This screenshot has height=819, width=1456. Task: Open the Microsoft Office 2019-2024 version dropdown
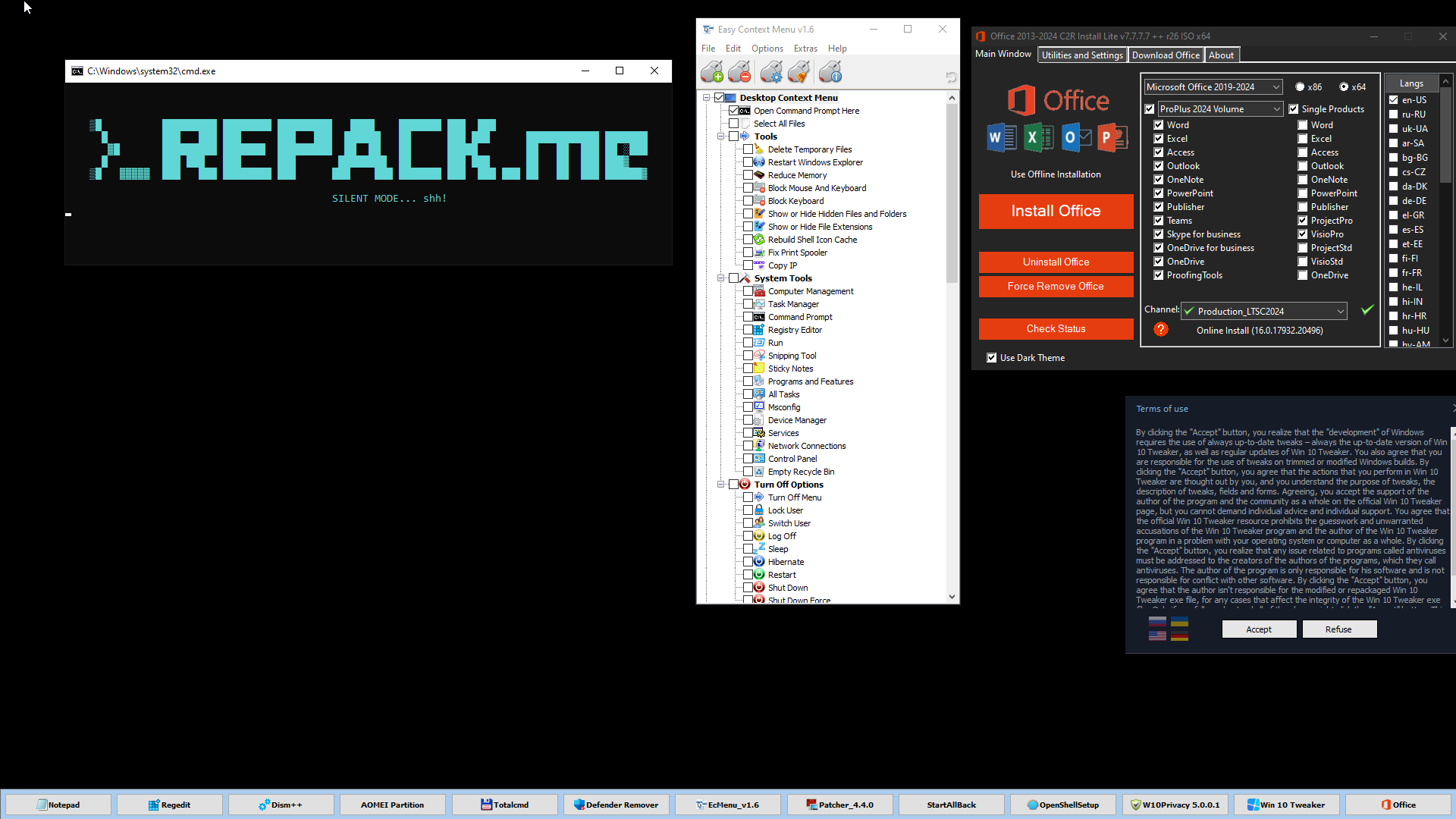(1213, 87)
